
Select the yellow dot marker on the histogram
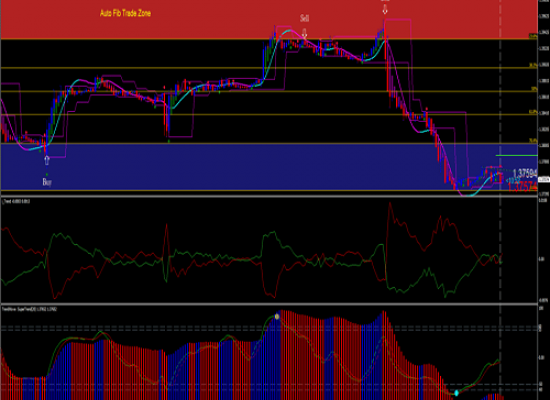point(277,316)
